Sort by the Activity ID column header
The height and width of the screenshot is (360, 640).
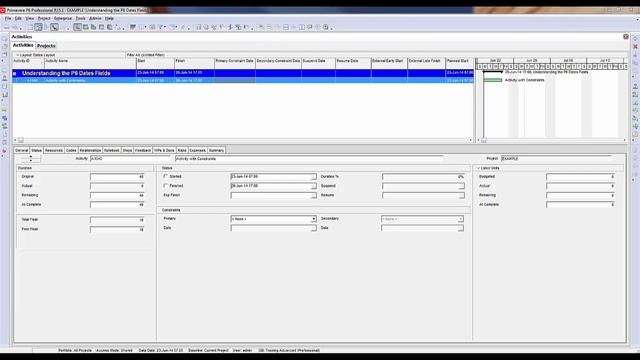(x=28, y=63)
